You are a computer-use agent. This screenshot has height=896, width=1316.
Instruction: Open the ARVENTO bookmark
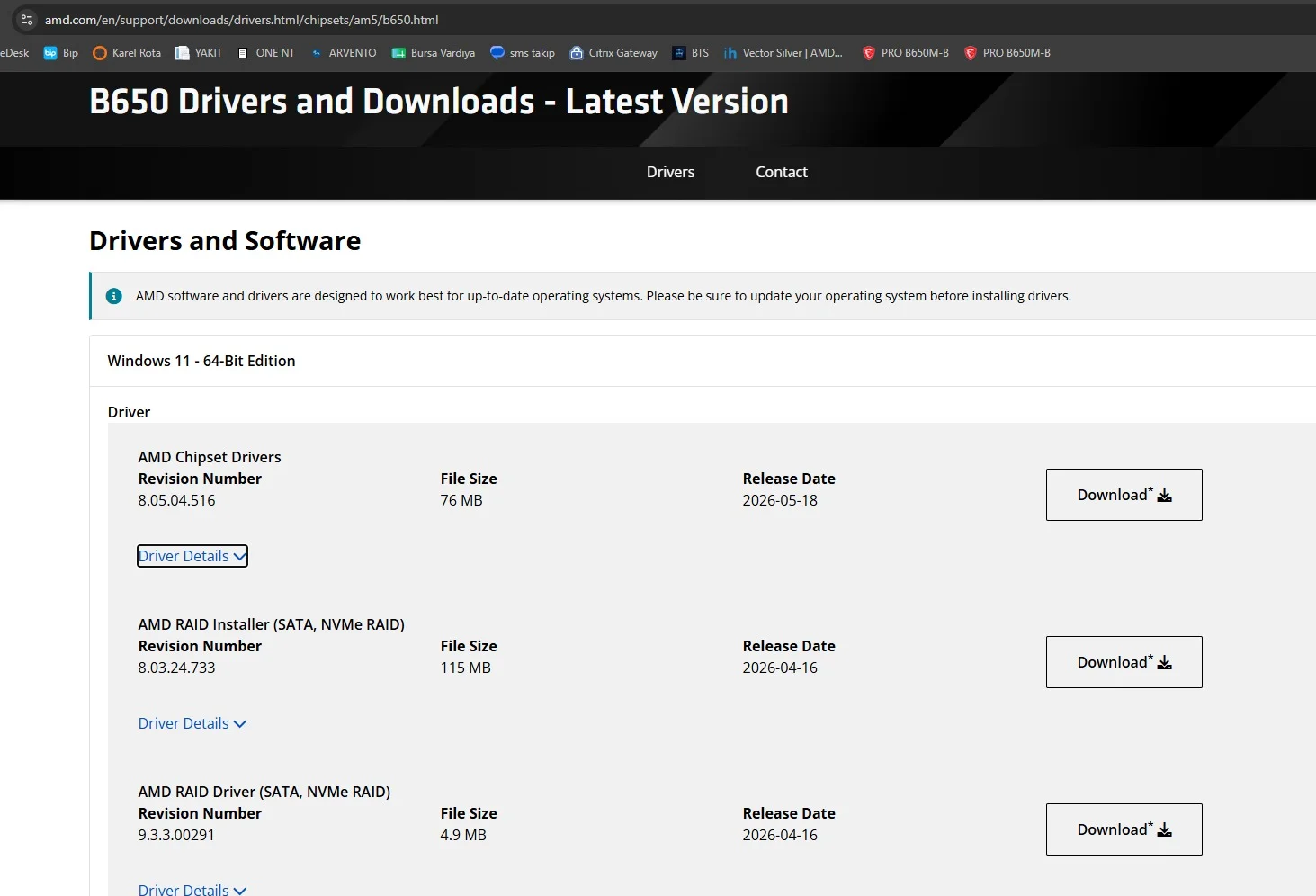pos(343,53)
